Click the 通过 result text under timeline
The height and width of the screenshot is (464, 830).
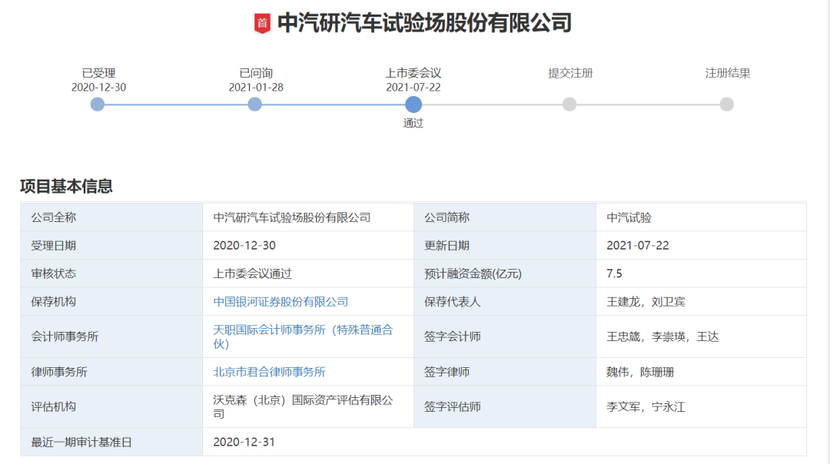(413, 123)
